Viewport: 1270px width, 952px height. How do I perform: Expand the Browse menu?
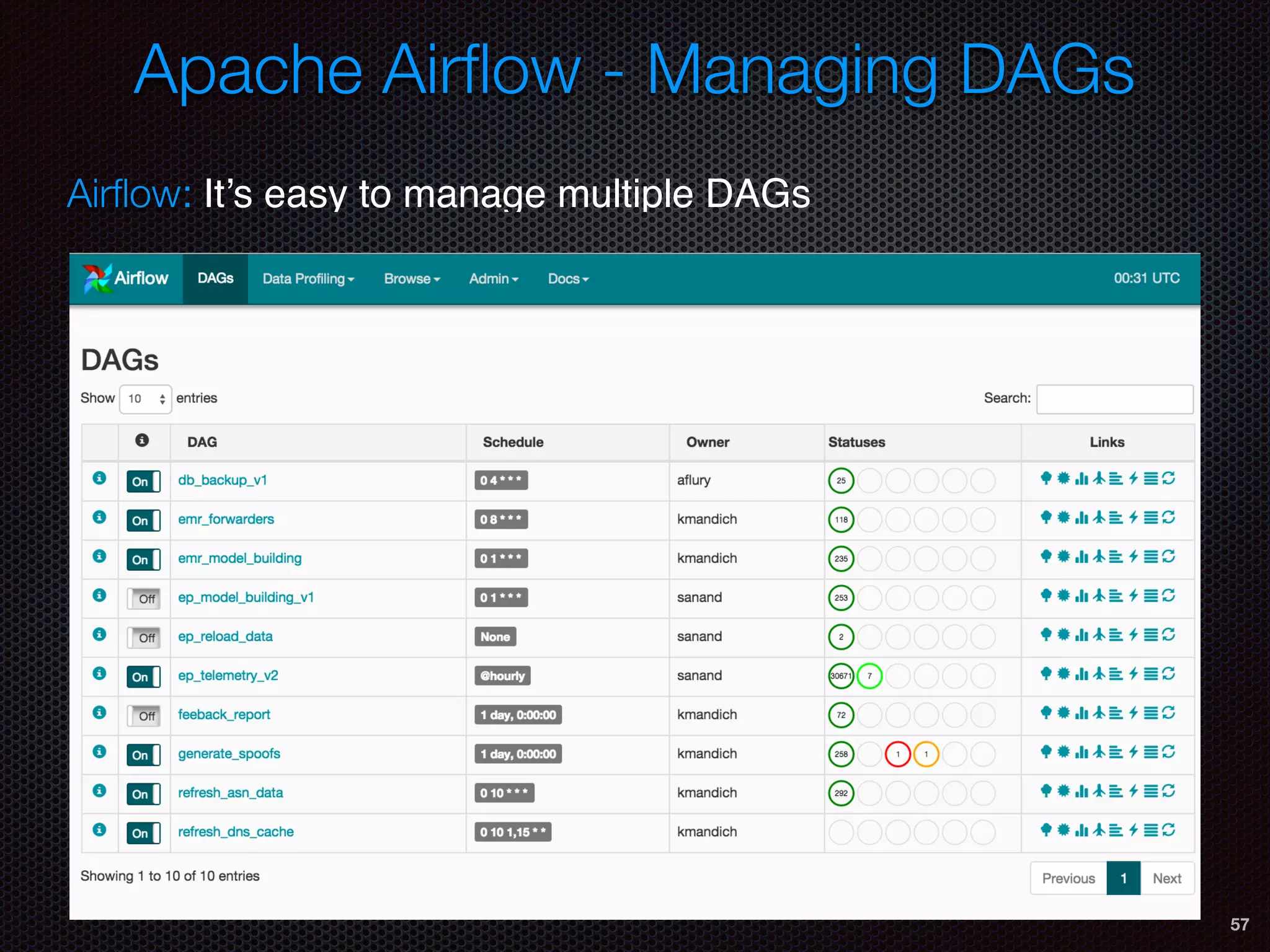(x=412, y=279)
